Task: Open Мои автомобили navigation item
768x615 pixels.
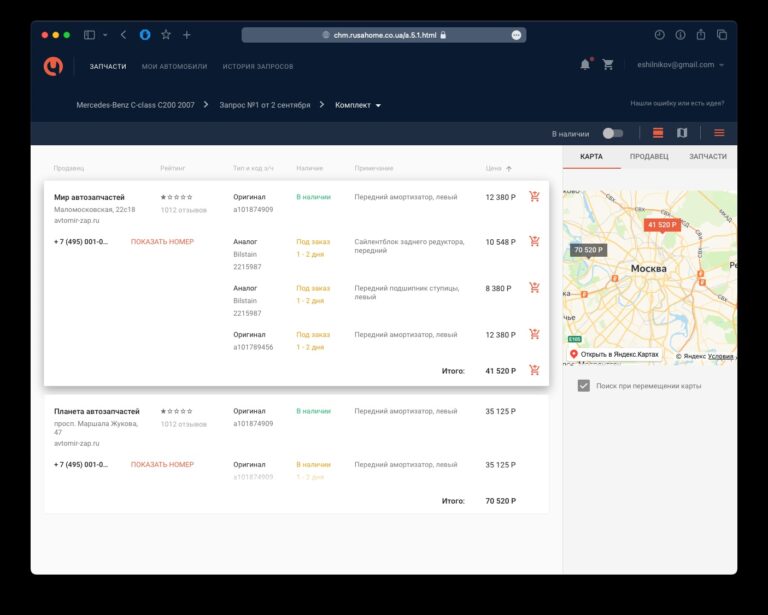Action: 174,67
